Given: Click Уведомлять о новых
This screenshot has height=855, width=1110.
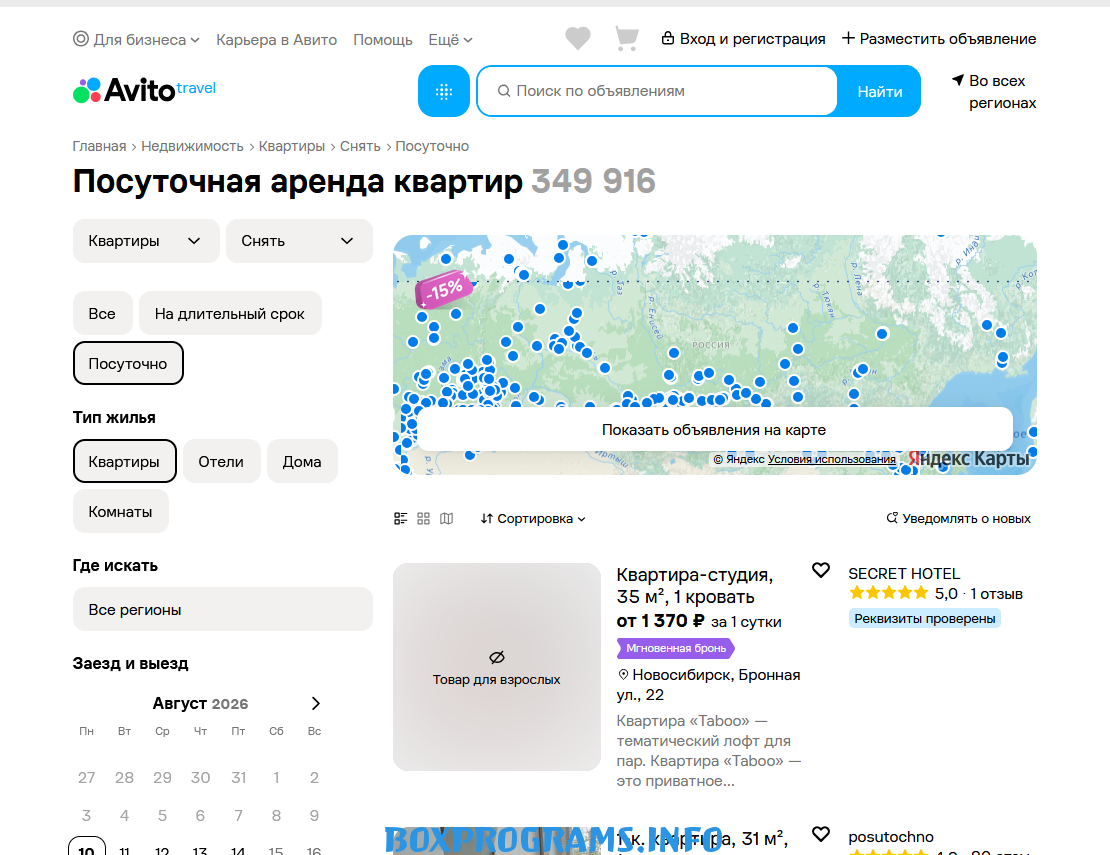Looking at the screenshot, I should (959, 519).
